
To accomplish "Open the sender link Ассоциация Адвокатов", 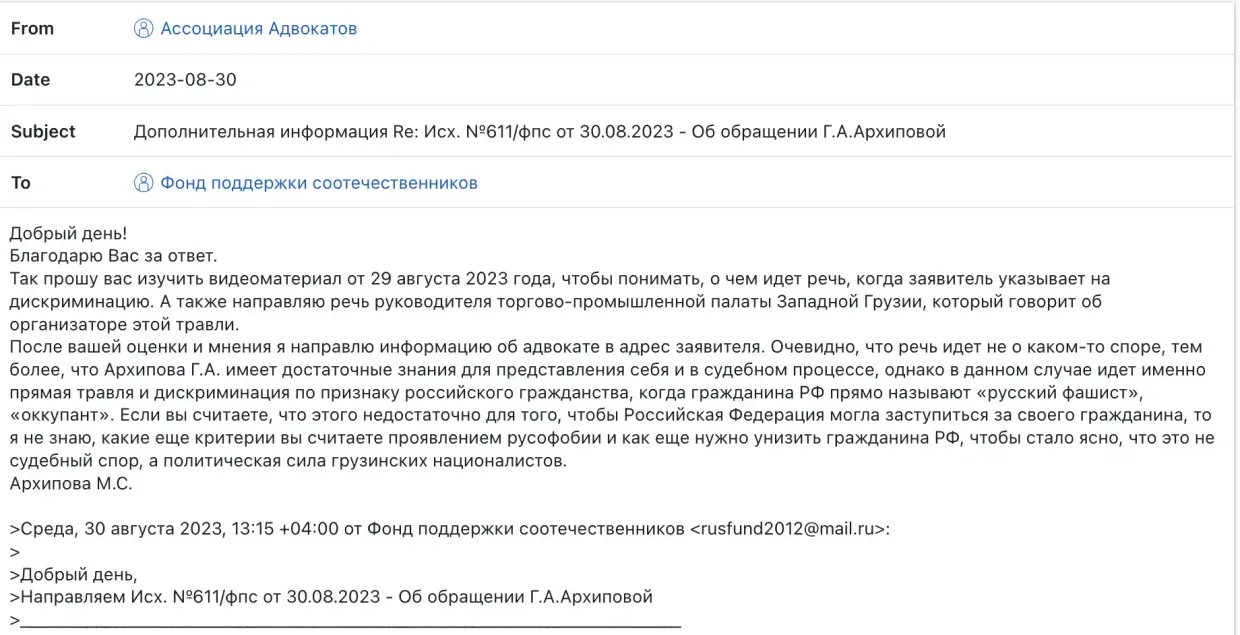I will pos(258,28).
